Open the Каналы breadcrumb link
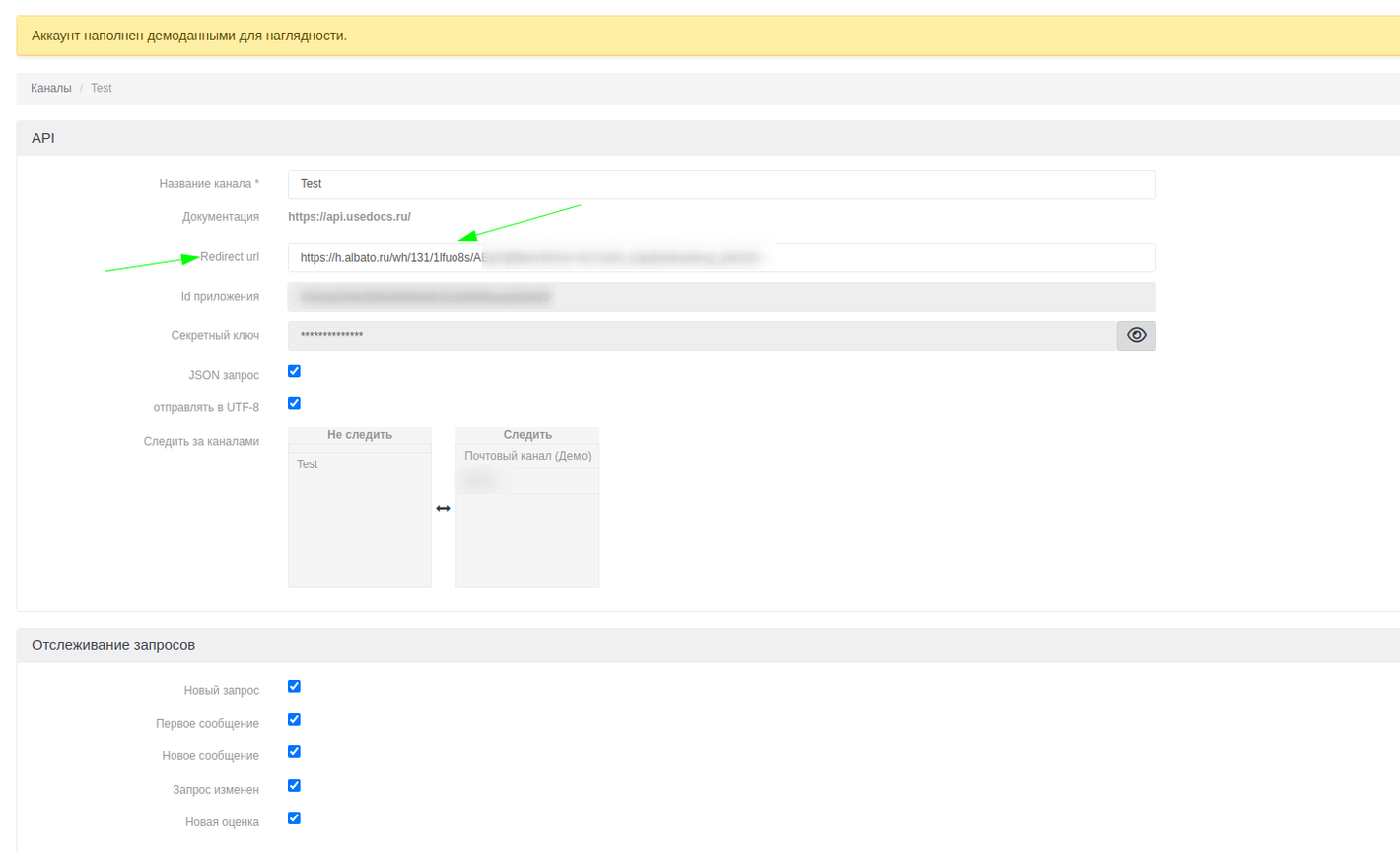The height and width of the screenshot is (852, 1400). click(x=51, y=88)
